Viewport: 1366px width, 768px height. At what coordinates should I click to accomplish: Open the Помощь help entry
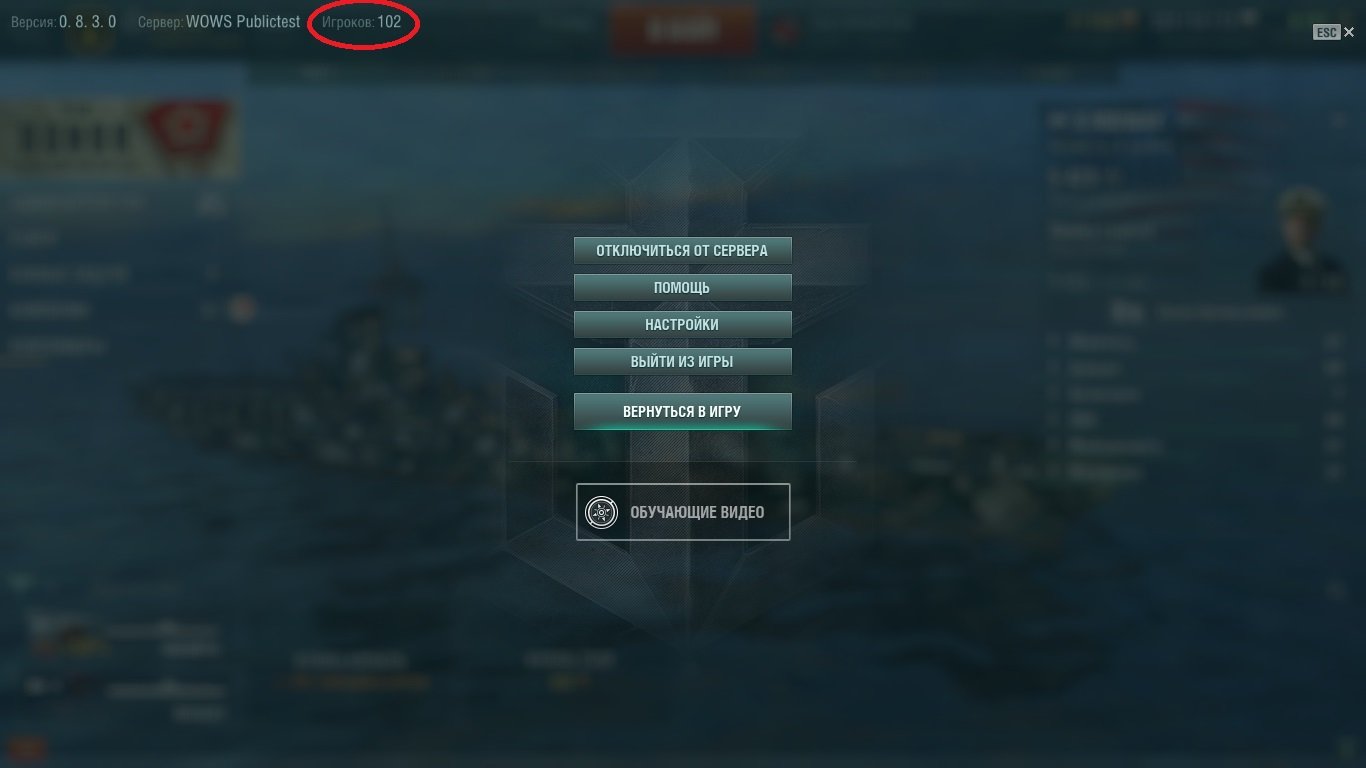(683, 287)
